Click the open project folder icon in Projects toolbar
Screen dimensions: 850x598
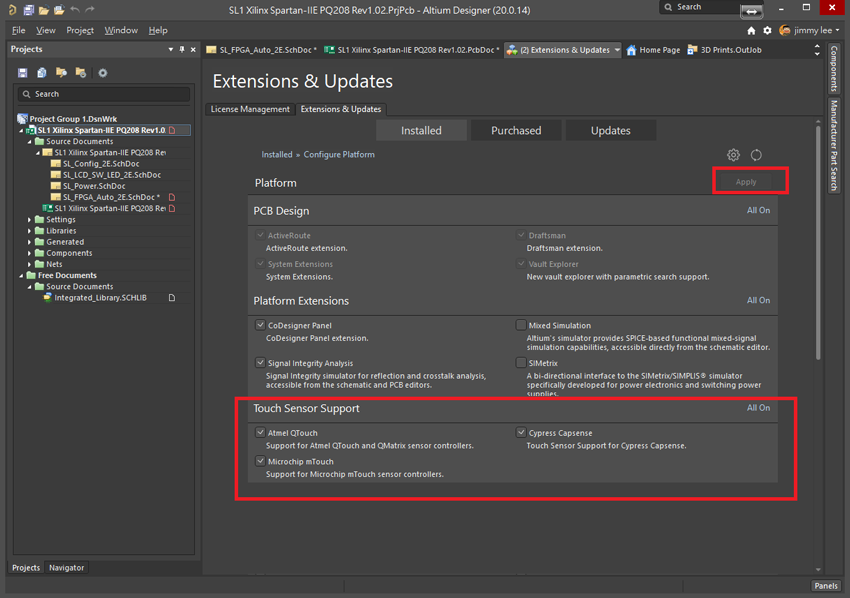[x=61, y=73]
